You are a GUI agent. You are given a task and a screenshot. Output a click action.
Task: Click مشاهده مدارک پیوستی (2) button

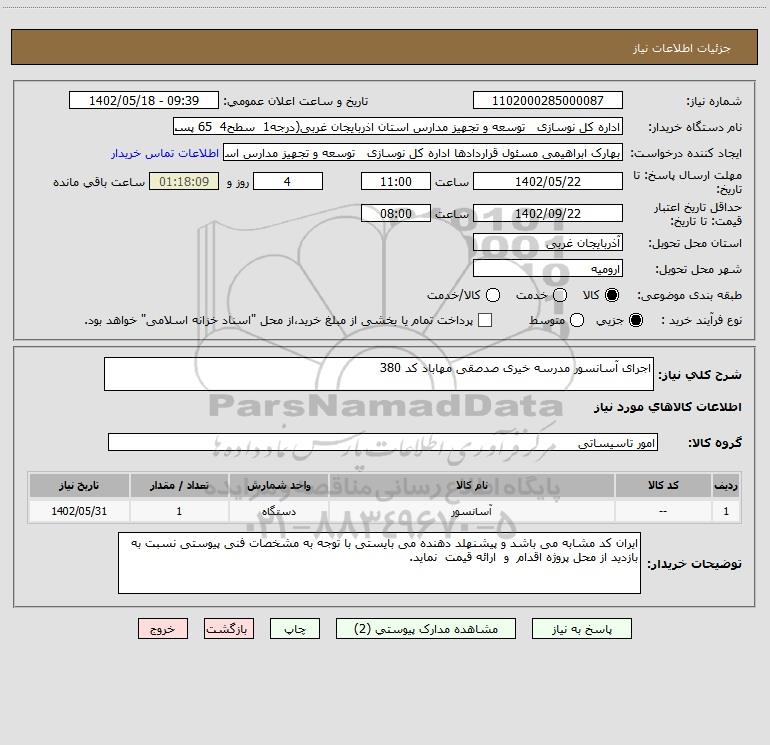coord(426,629)
